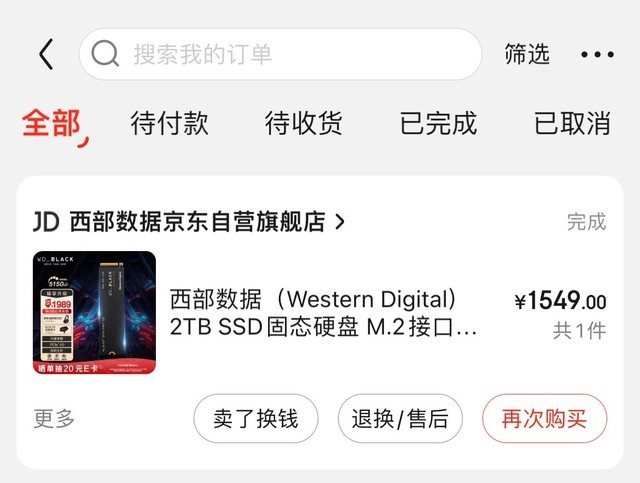Screen dimensions: 640x483
Task: Open the 筛选 filter options
Action: [527, 54]
